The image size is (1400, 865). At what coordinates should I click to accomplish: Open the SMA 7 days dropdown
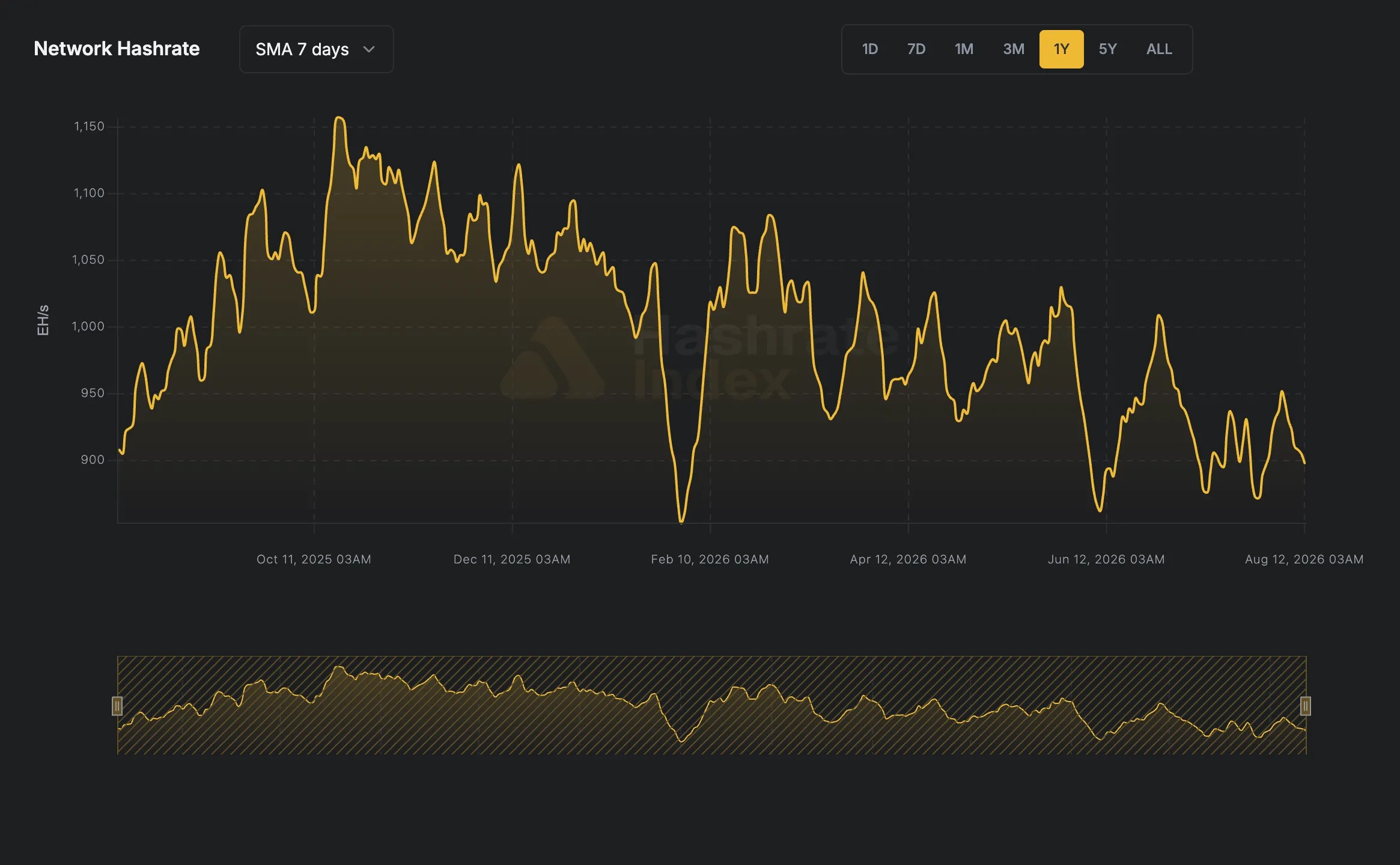tap(316, 49)
